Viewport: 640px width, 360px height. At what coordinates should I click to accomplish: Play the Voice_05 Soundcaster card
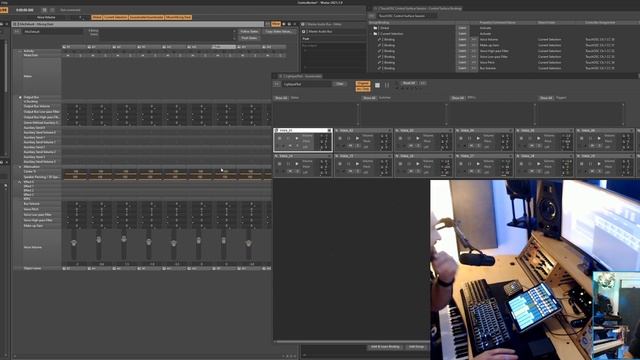[538, 138]
